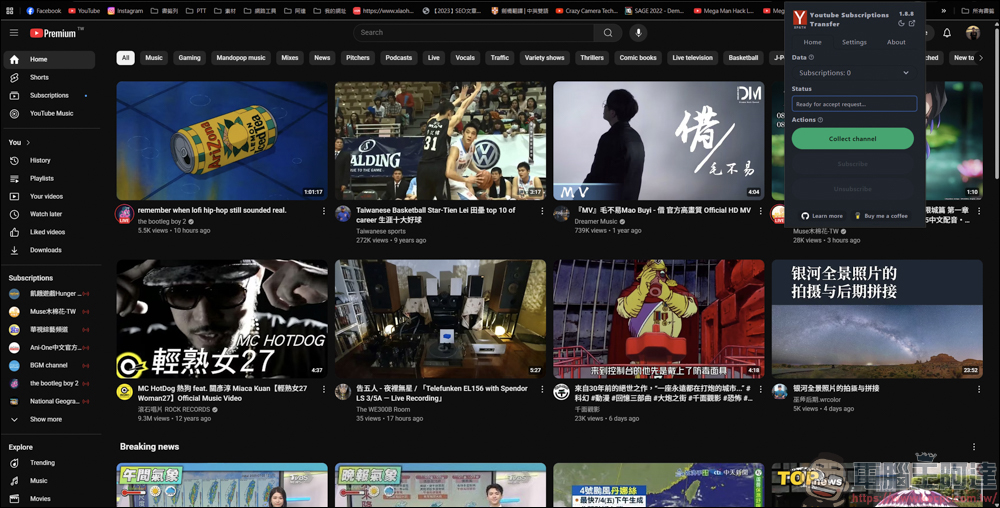The width and height of the screenshot is (1000, 508).
Task: Play the AriZona lofi hip-hop thumbnail
Action: (x=222, y=141)
